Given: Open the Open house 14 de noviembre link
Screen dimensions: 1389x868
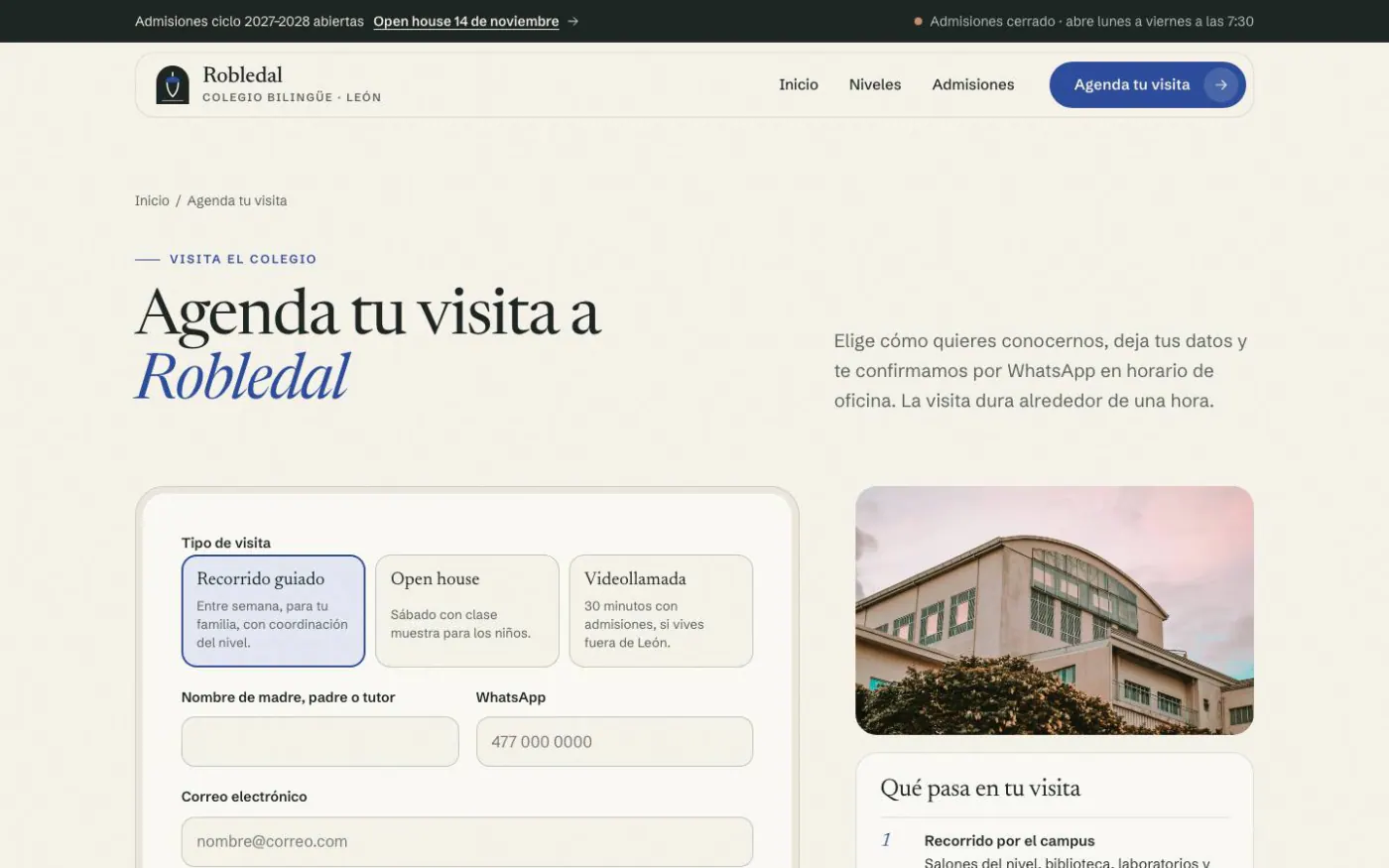Looking at the screenshot, I should pos(466,21).
